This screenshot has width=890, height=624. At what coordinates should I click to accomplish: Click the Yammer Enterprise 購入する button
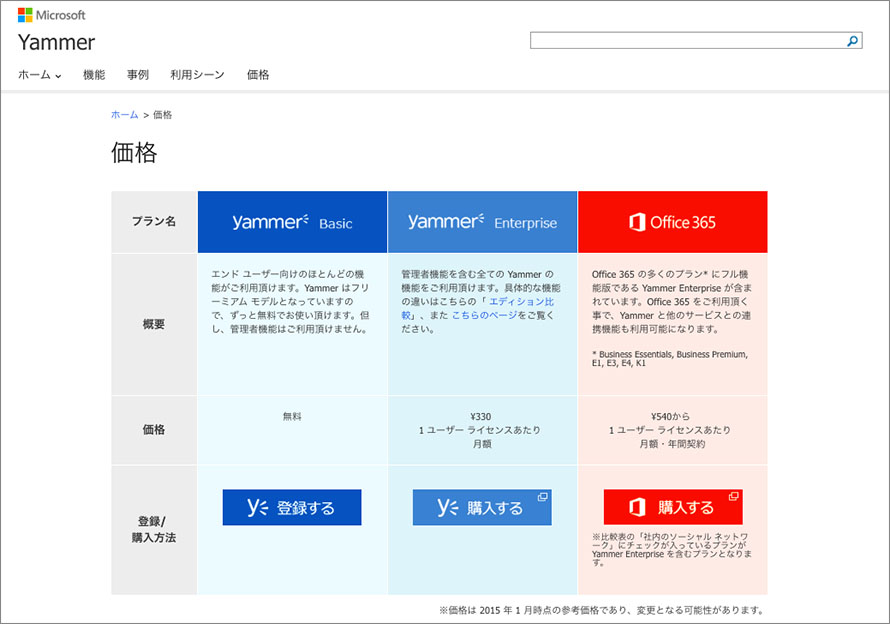point(482,508)
